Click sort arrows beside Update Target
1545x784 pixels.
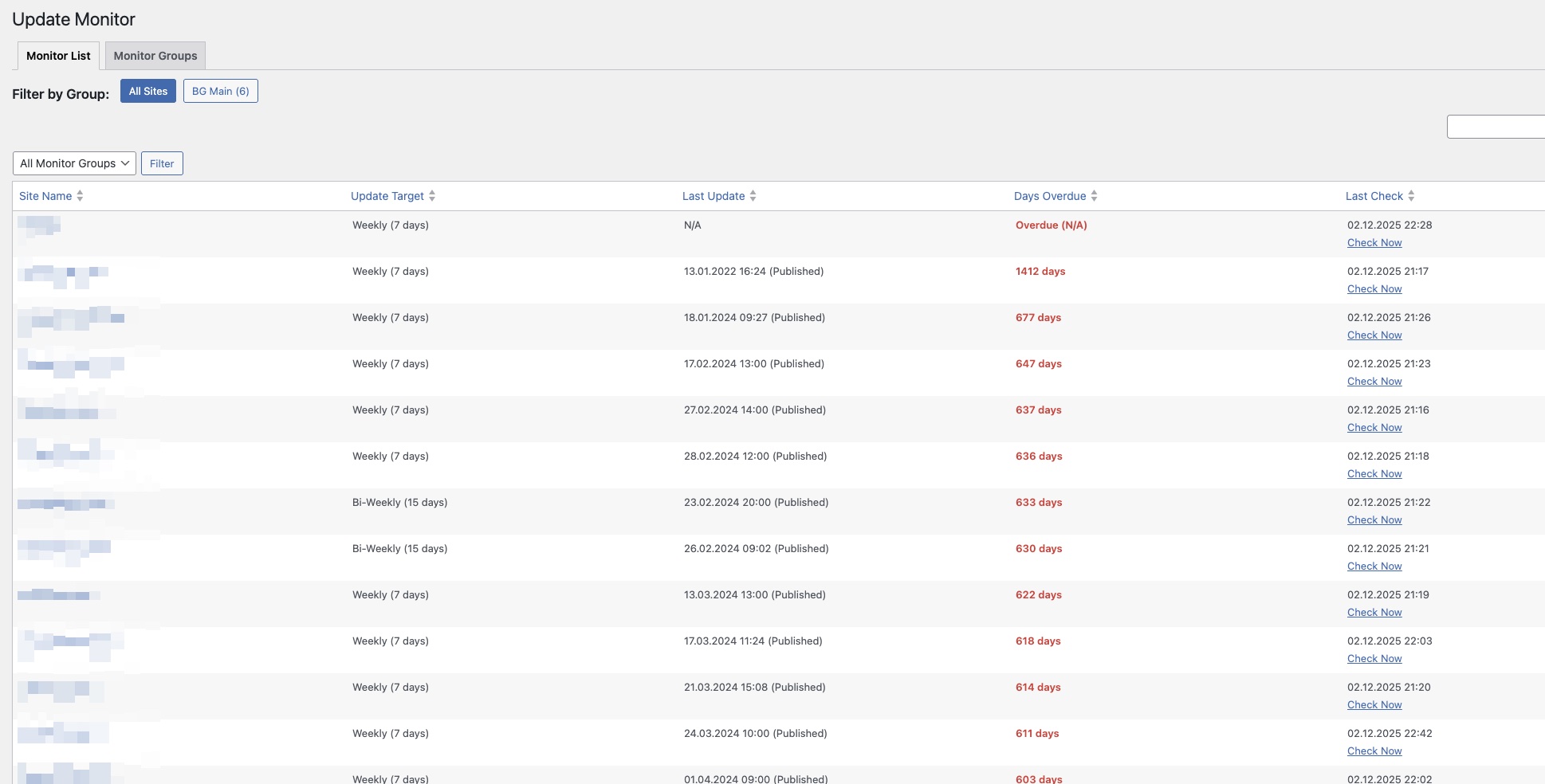[432, 196]
